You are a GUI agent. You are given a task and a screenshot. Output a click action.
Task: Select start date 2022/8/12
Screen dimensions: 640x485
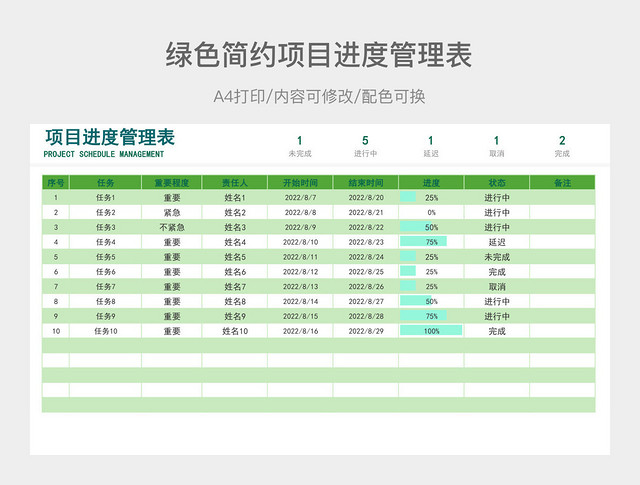click(x=300, y=271)
